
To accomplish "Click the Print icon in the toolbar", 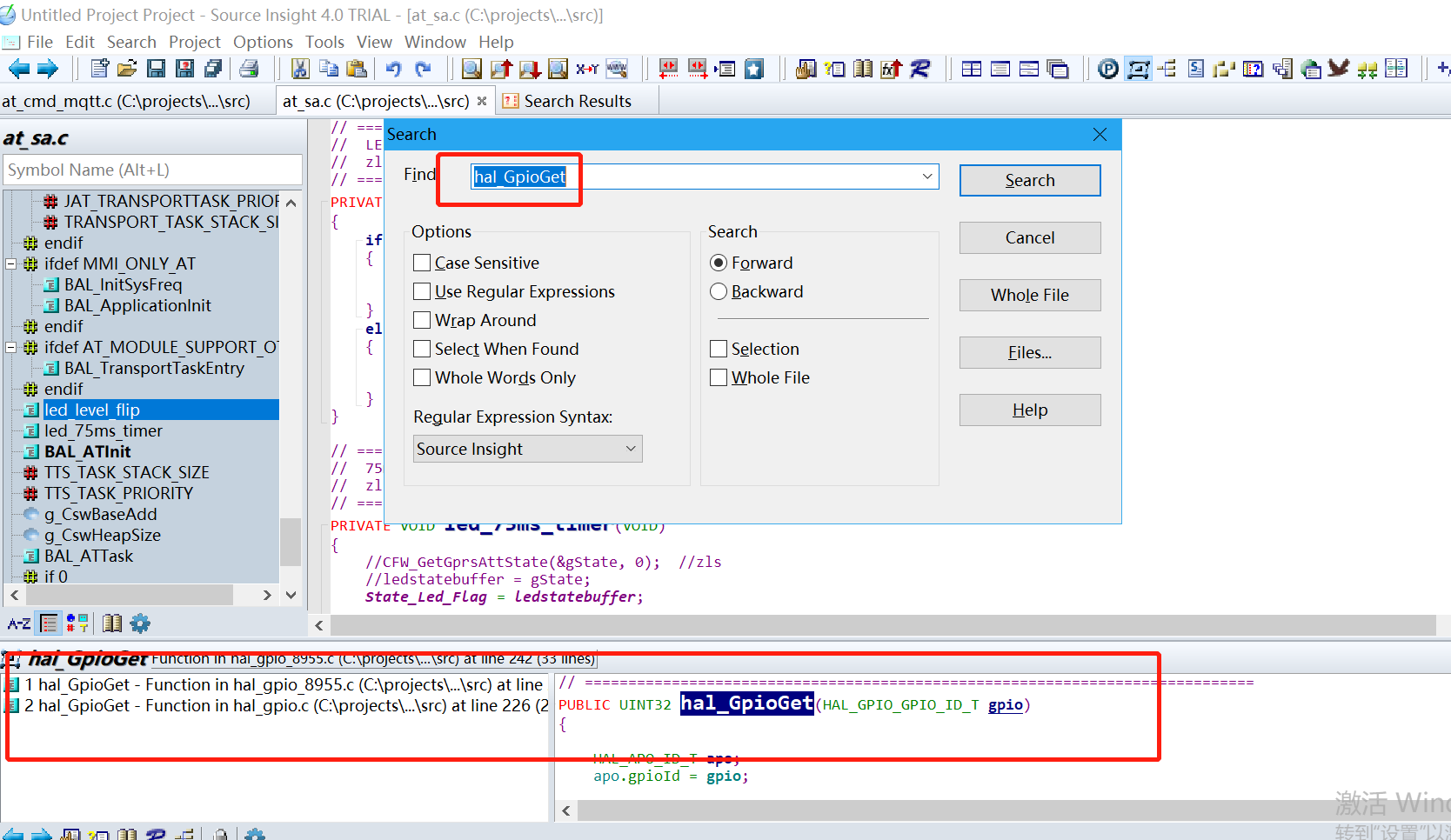I will pyautogui.click(x=249, y=69).
